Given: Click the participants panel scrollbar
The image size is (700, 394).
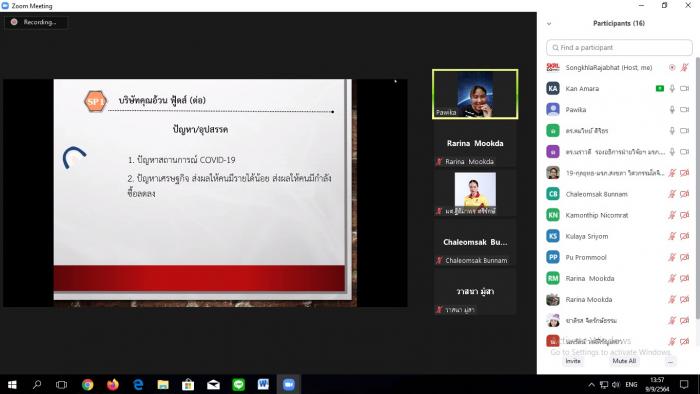Looking at the screenshot, I should click(697, 187).
